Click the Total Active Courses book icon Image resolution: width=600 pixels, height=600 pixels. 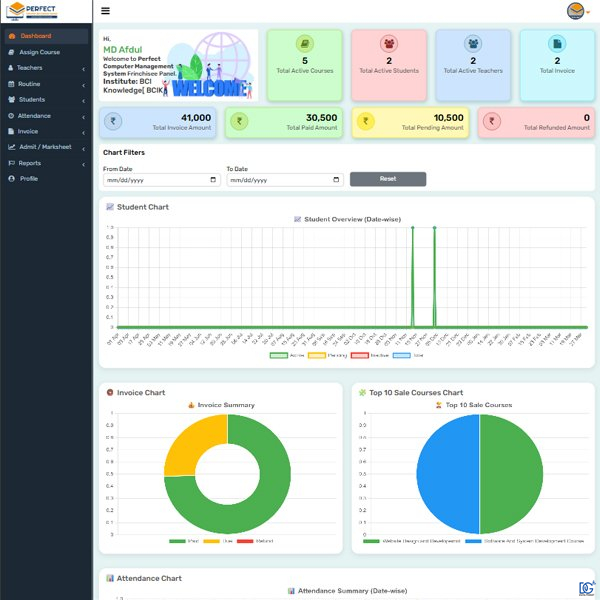pyautogui.click(x=304, y=45)
